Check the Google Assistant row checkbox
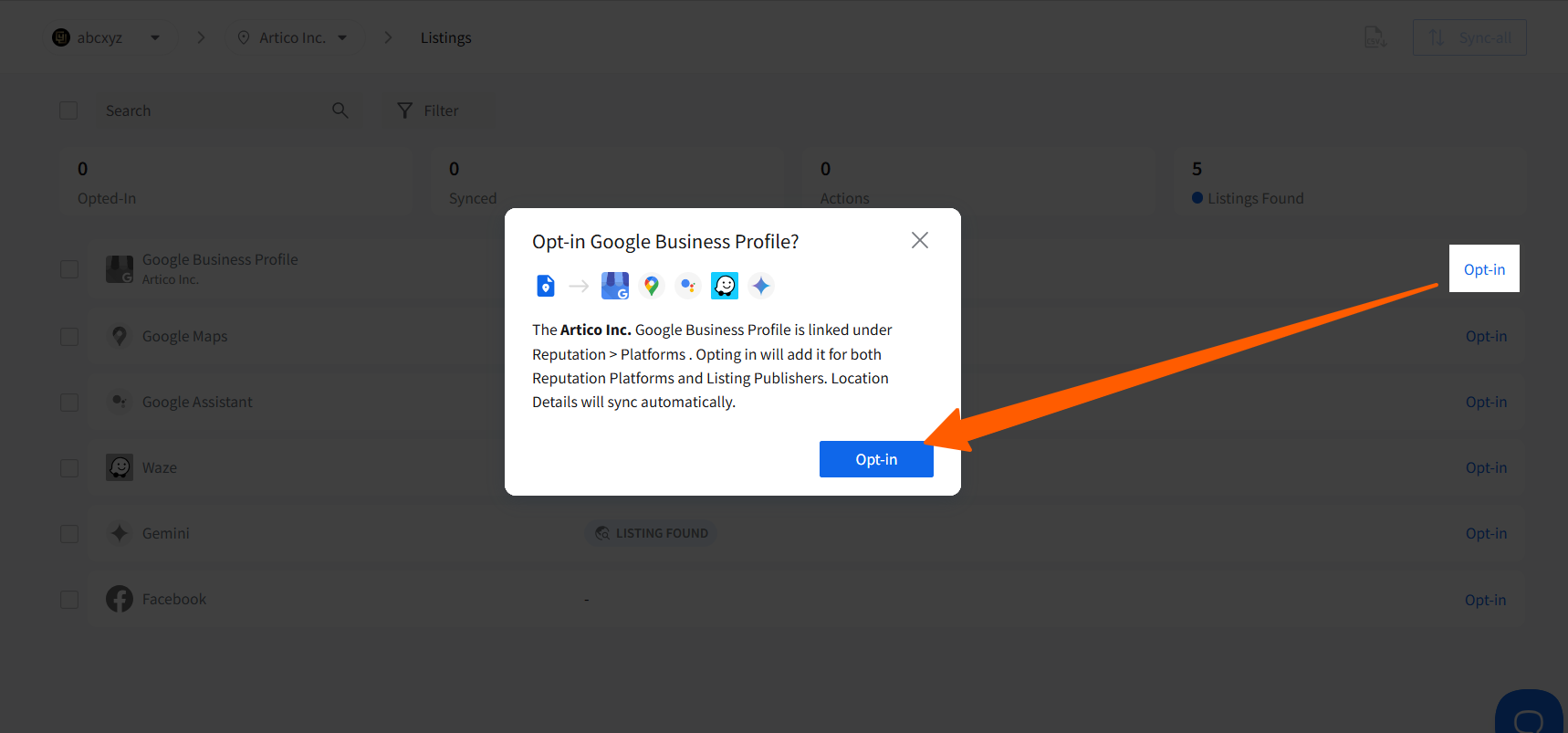Screen dimensions: 1568x733 pos(69,402)
